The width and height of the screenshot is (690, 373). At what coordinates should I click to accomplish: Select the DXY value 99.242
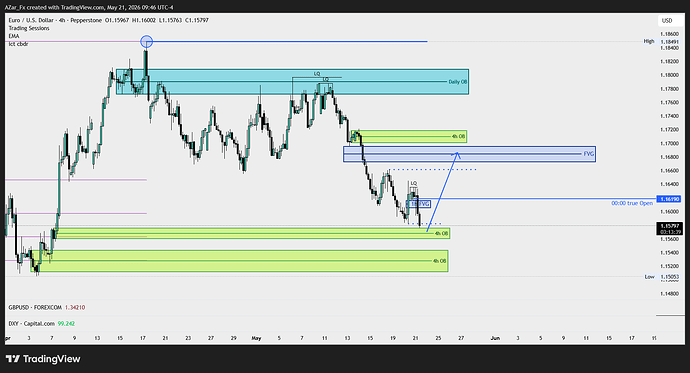pyautogui.click(x=66, y=324)
